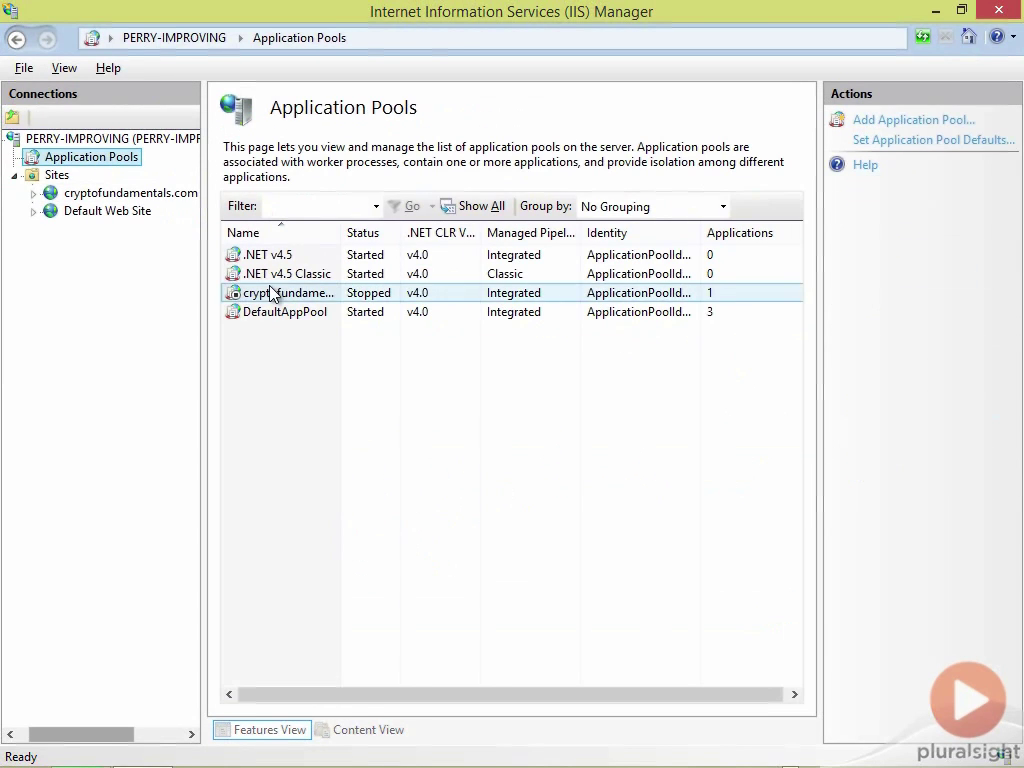Click the Sites folder icon in the tree

[x=32, y=175]
